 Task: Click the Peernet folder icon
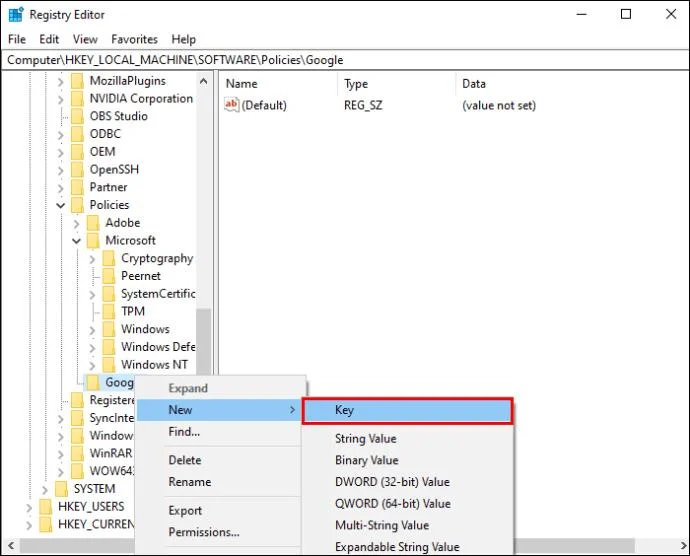coord(109,276)
